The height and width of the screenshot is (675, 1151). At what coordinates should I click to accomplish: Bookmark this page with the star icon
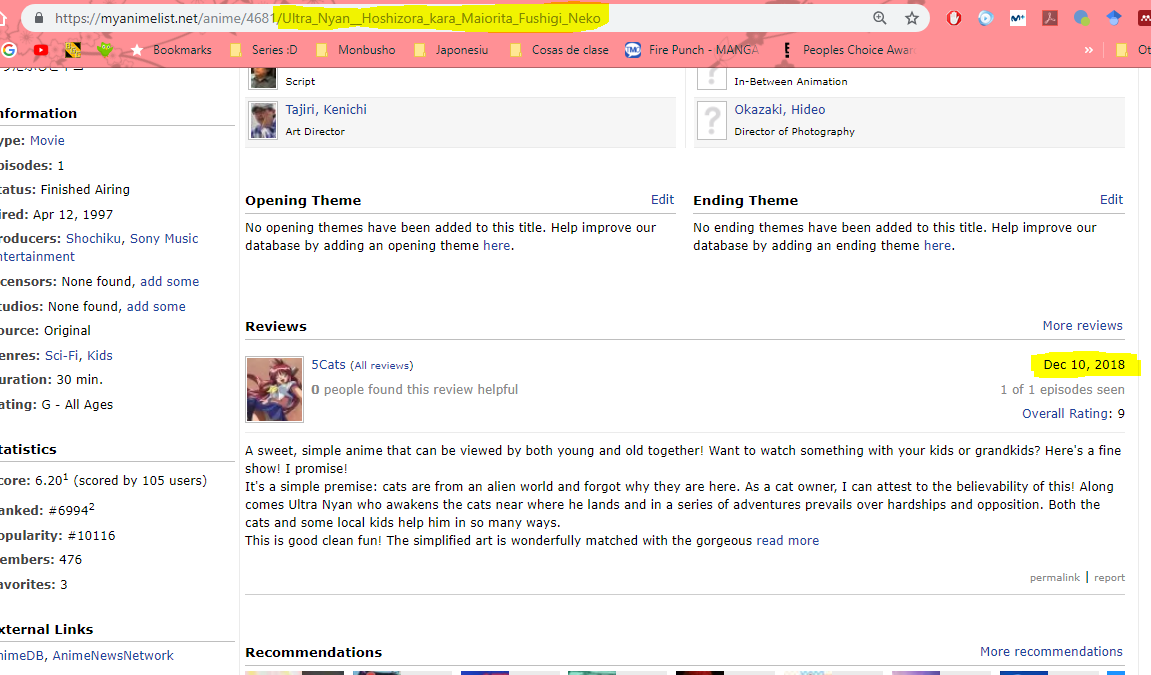coord(912,18)
